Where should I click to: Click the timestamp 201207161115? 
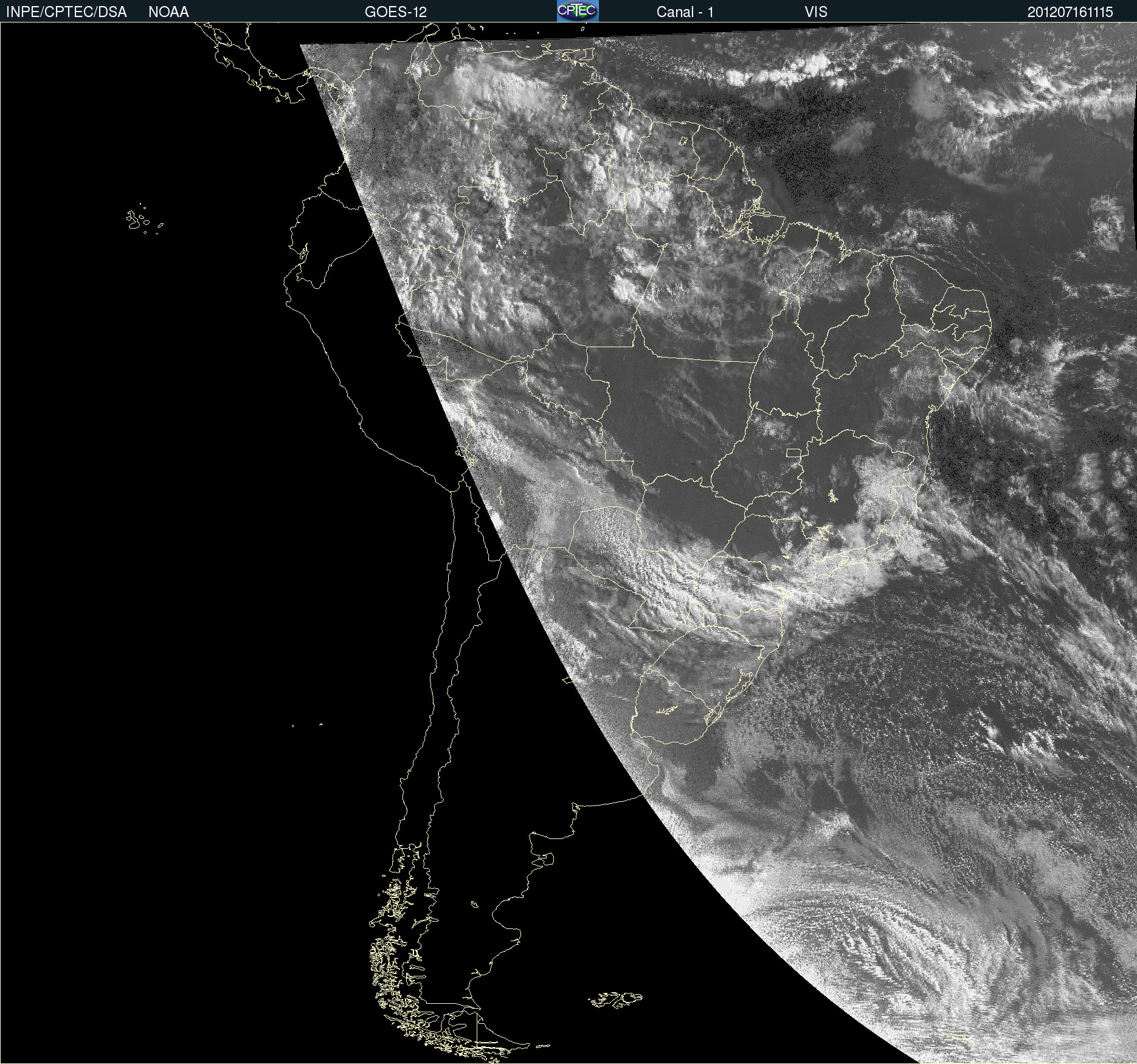click(1070, 12)
